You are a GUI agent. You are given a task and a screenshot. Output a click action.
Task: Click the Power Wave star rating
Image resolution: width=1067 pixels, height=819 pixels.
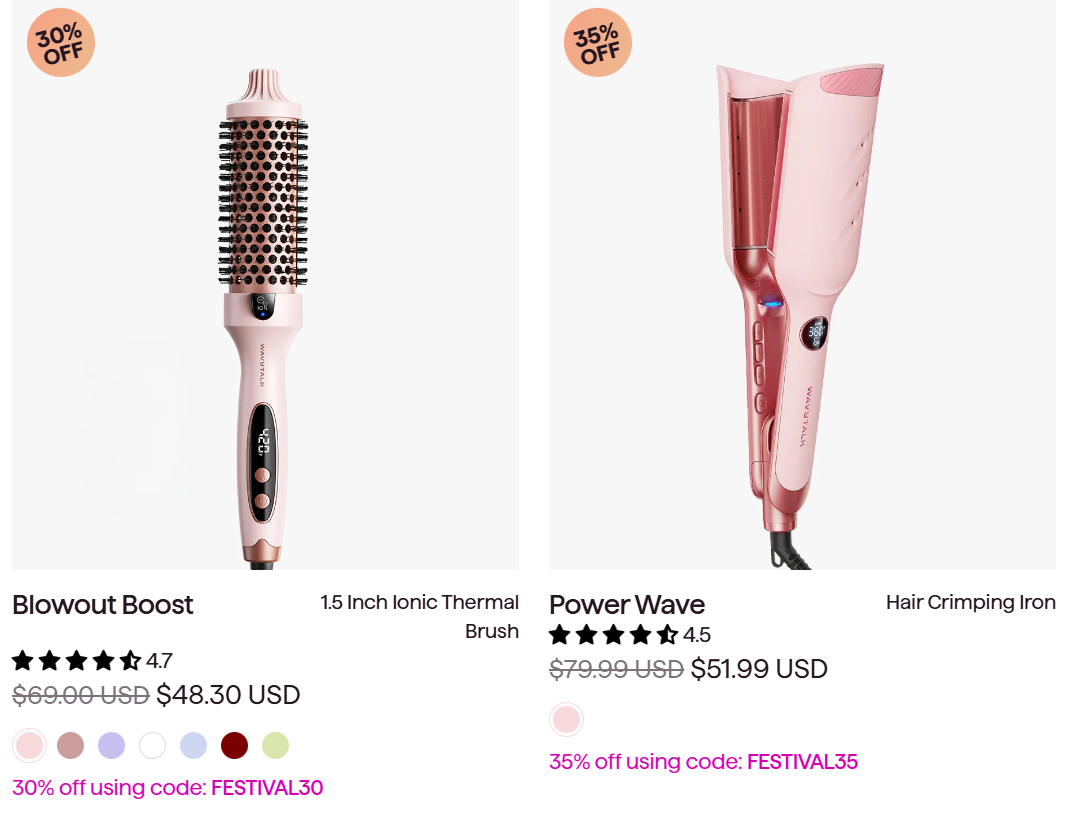[613, 635]
